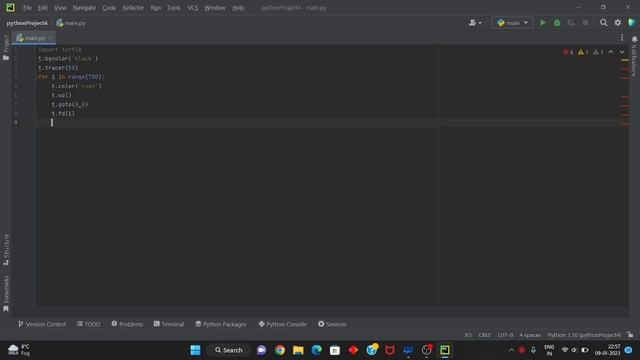Go to previous highlighted error arrow
The width and height of the screenshot is (640, 360).
point(611,52)
